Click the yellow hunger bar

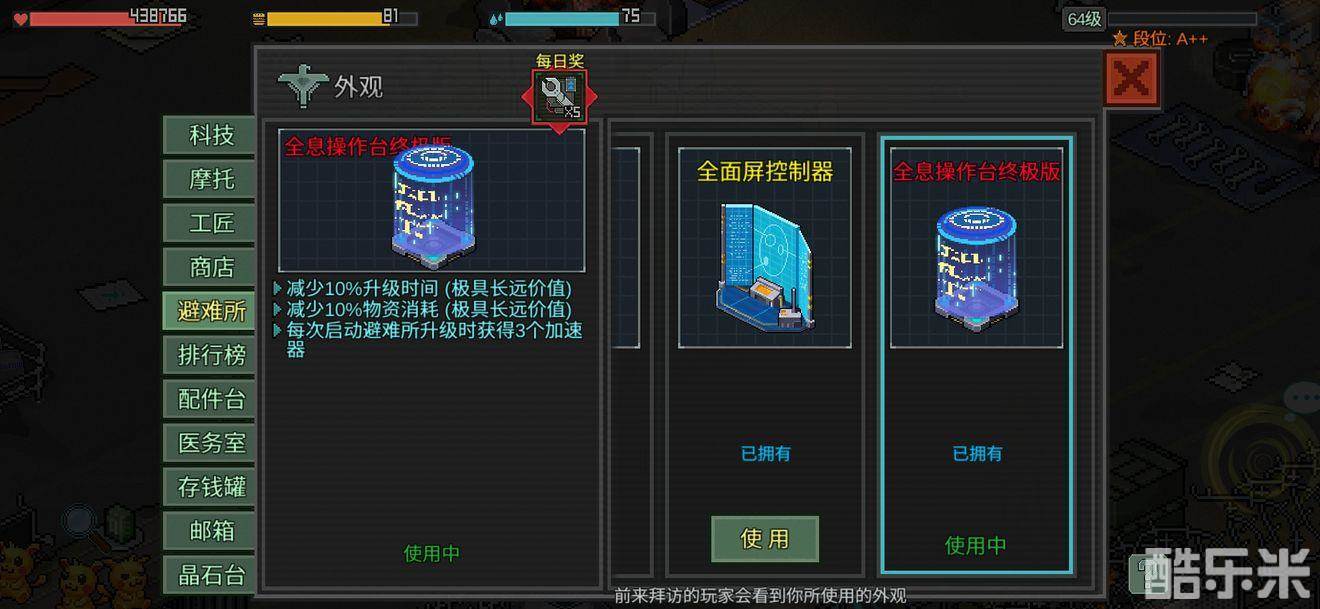[341, 18]
